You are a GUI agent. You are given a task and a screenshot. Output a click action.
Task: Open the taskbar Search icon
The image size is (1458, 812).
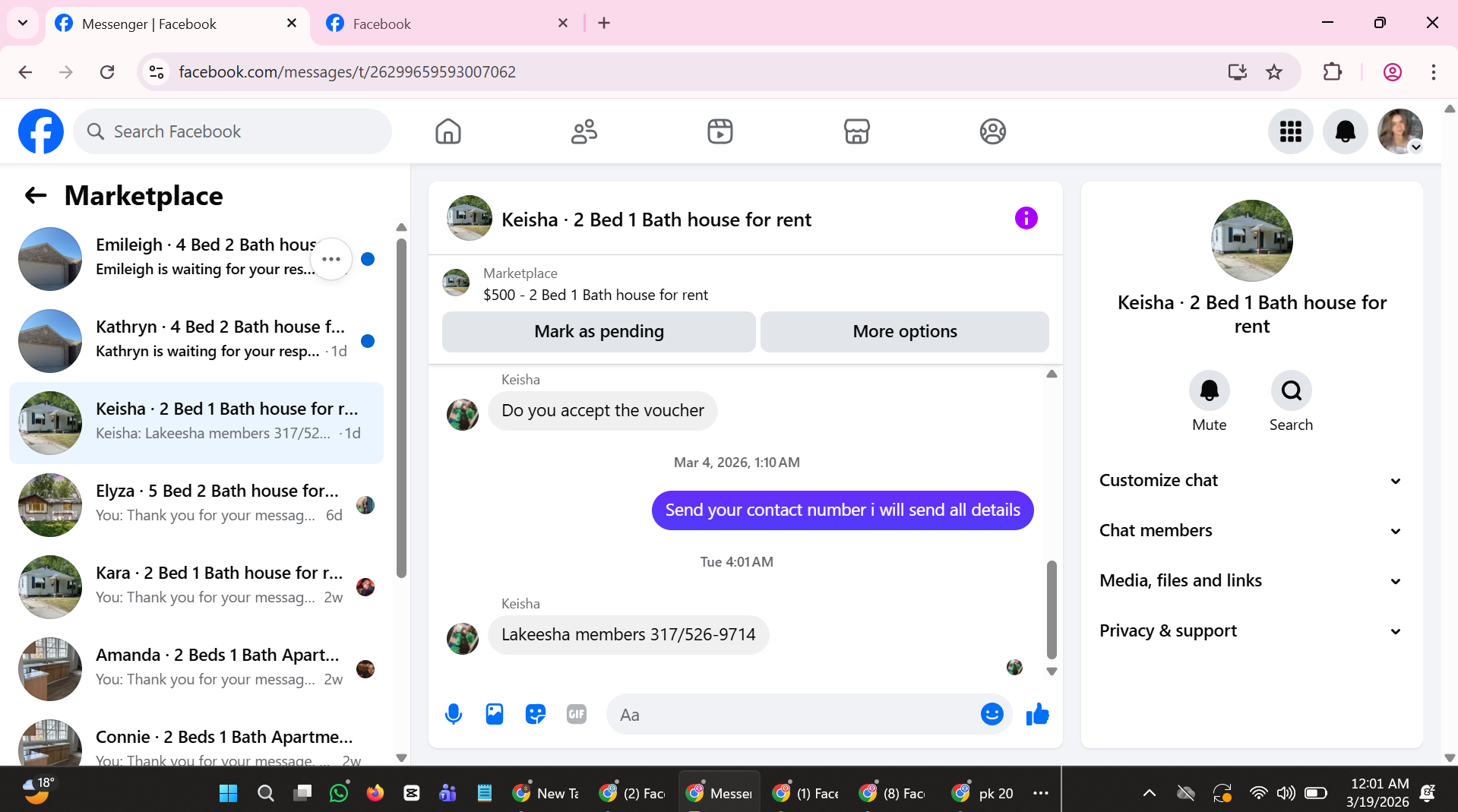[265, 793]
